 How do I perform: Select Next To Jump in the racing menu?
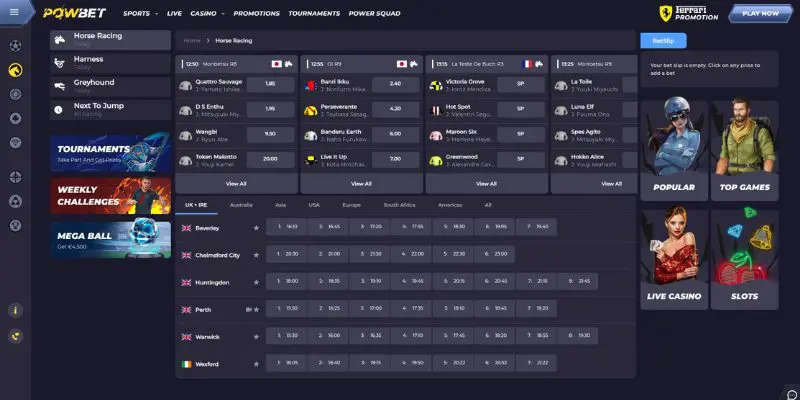point(110,110)
